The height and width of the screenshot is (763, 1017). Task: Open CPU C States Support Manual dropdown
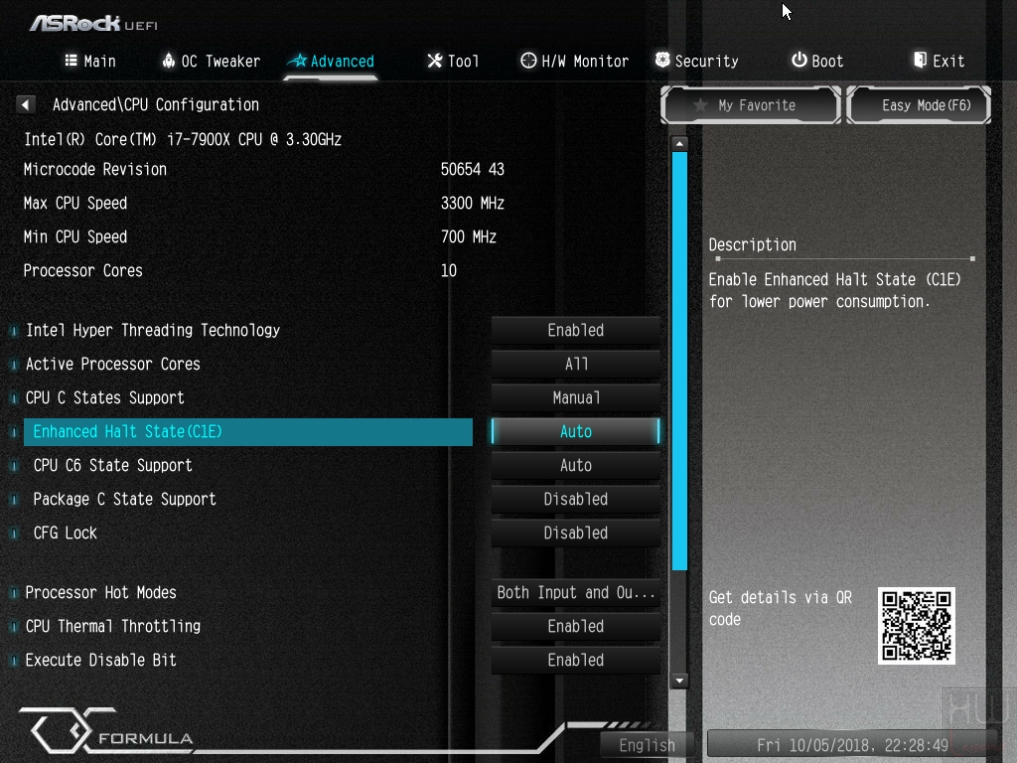[x=575, y=398]
